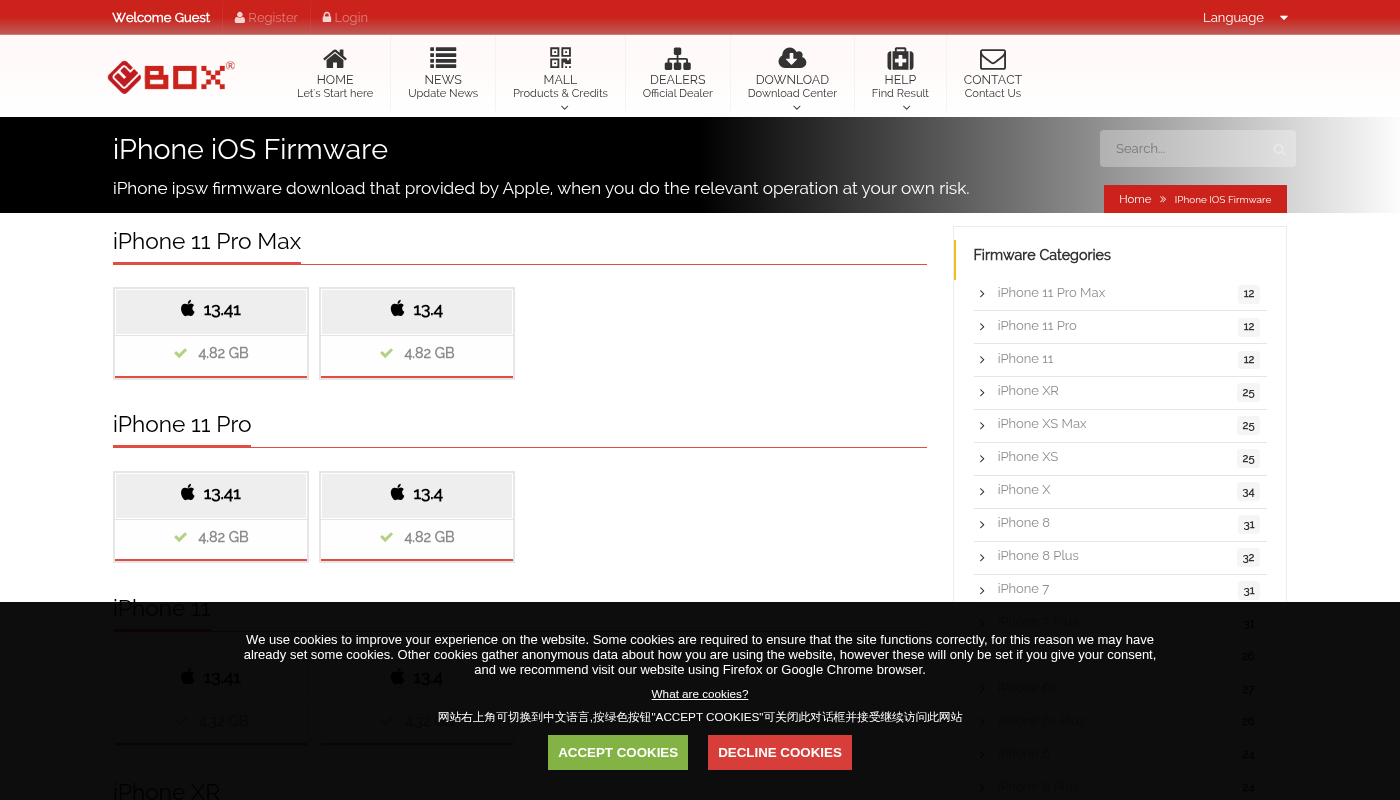Click the HOME house icon
The height and width of the screenshot is (800, 1400).
click(x=335, y=58)
